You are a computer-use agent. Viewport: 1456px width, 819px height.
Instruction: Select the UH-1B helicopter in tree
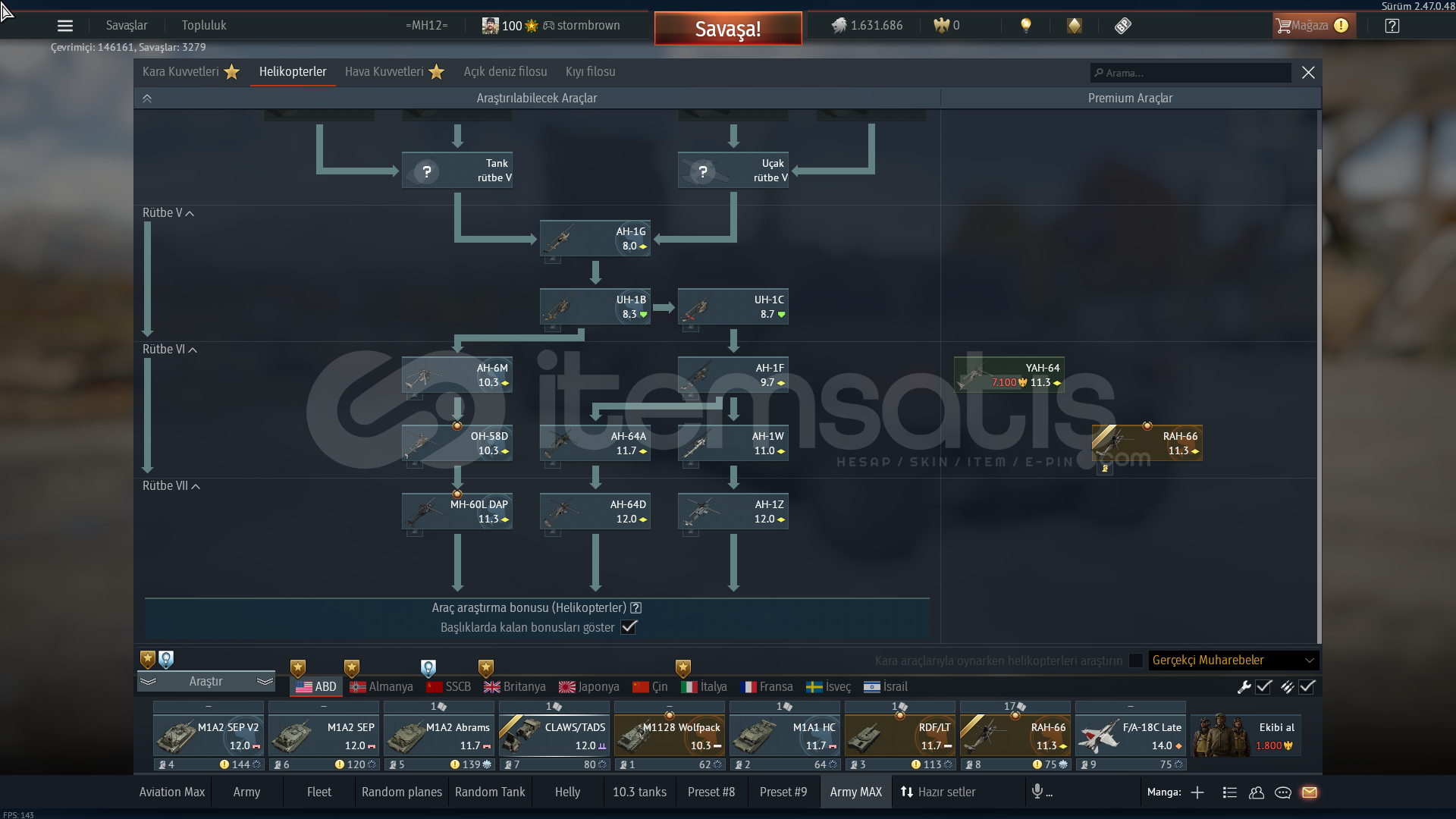point(595,307)
